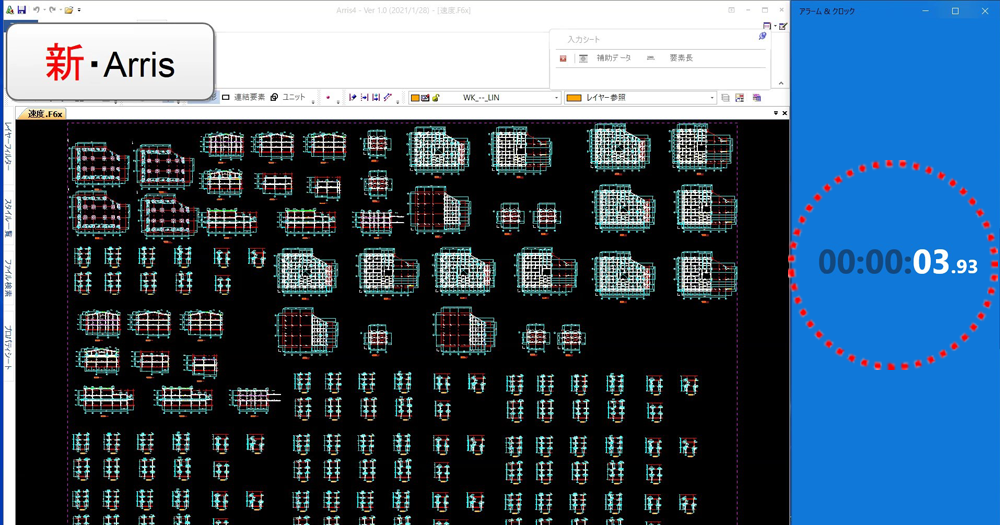Screen dimensions: 1000x525
Task: Open the レイヤー参照 dropdown
Action: coord(712,98)
